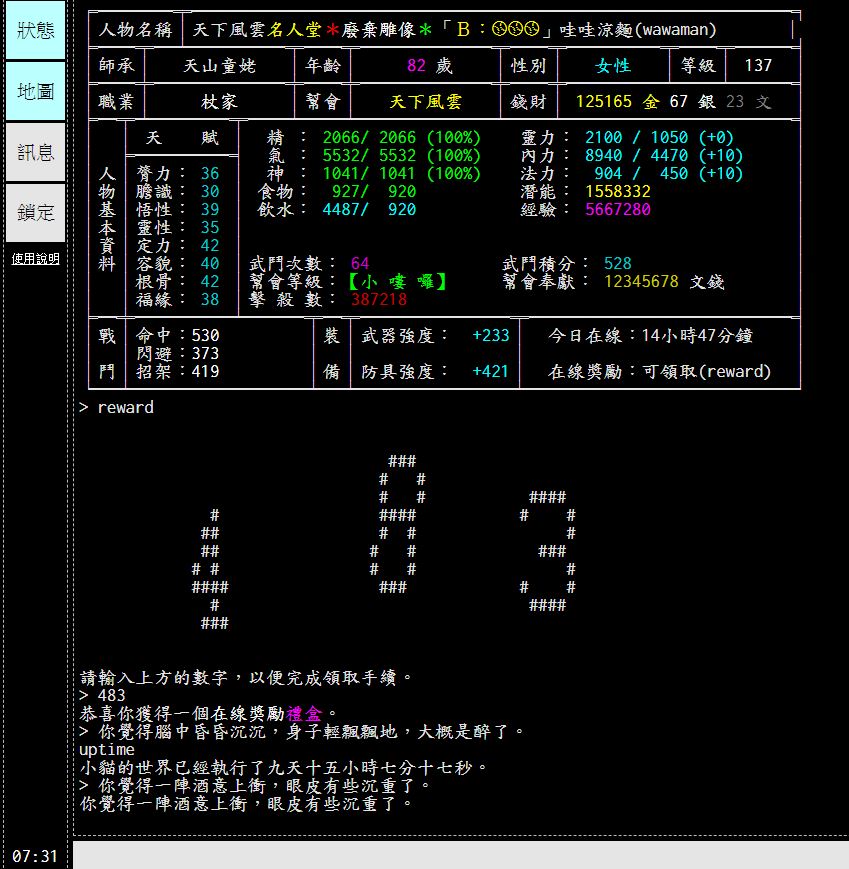This screenshot has height=869, width=849.
Task: Select the guild contribution 12345678
Action: click(x=641, y=282)
